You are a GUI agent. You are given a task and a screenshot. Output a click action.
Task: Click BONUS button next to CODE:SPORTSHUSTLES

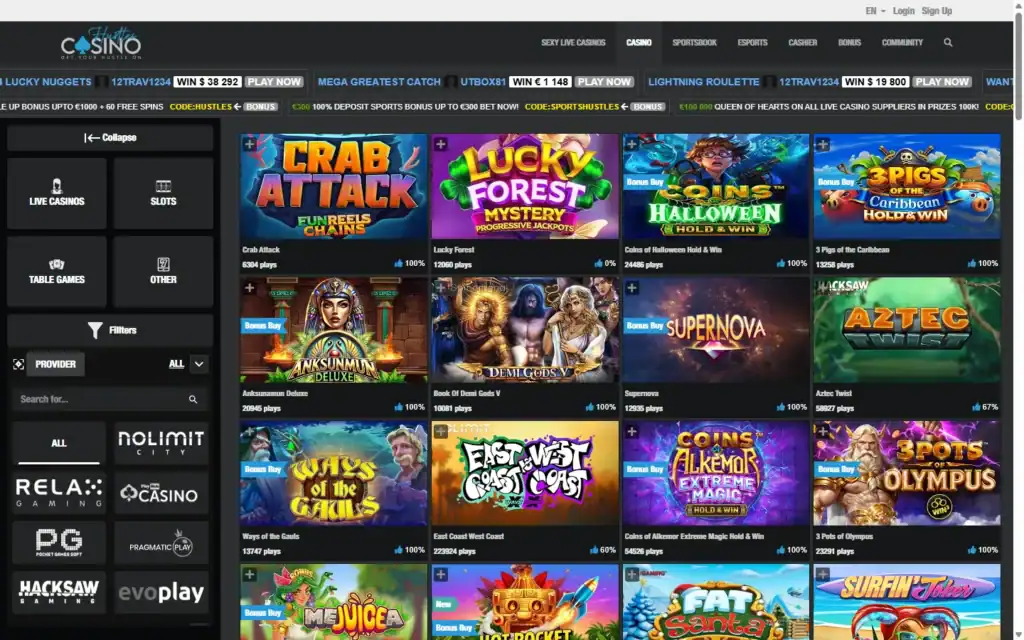click(648, 106)
